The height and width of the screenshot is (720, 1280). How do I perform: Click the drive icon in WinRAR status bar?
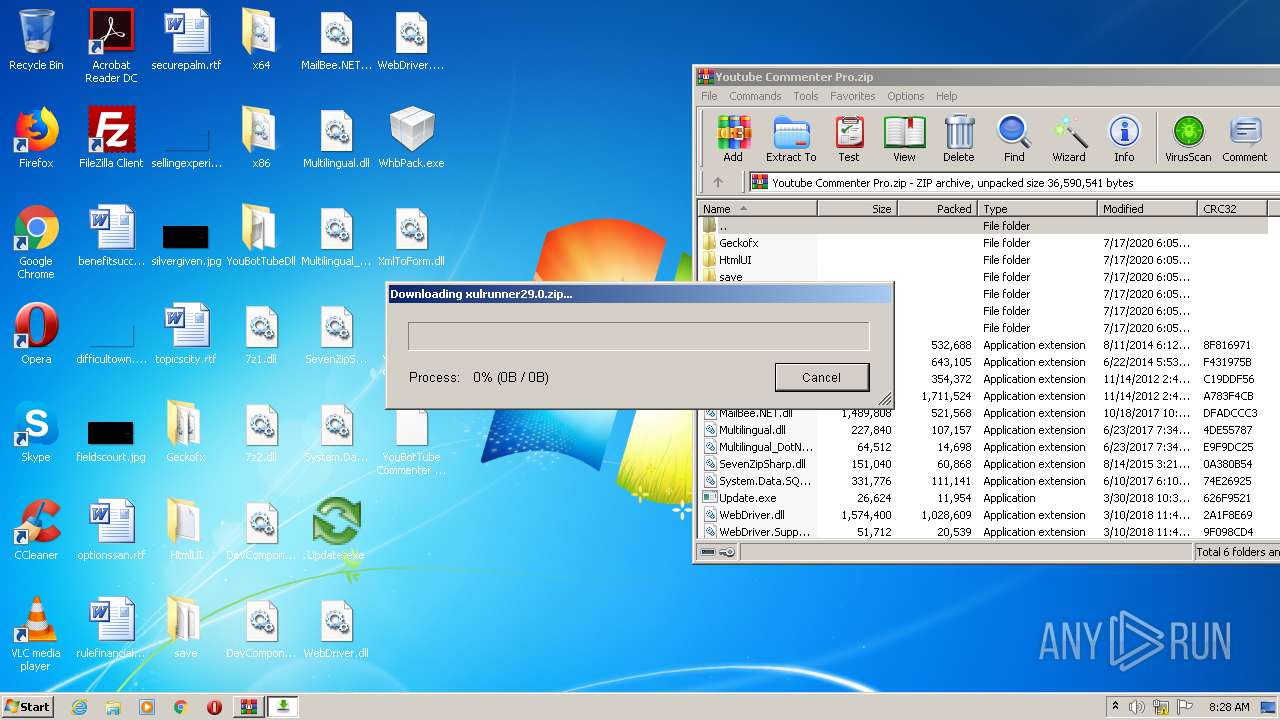708,552
